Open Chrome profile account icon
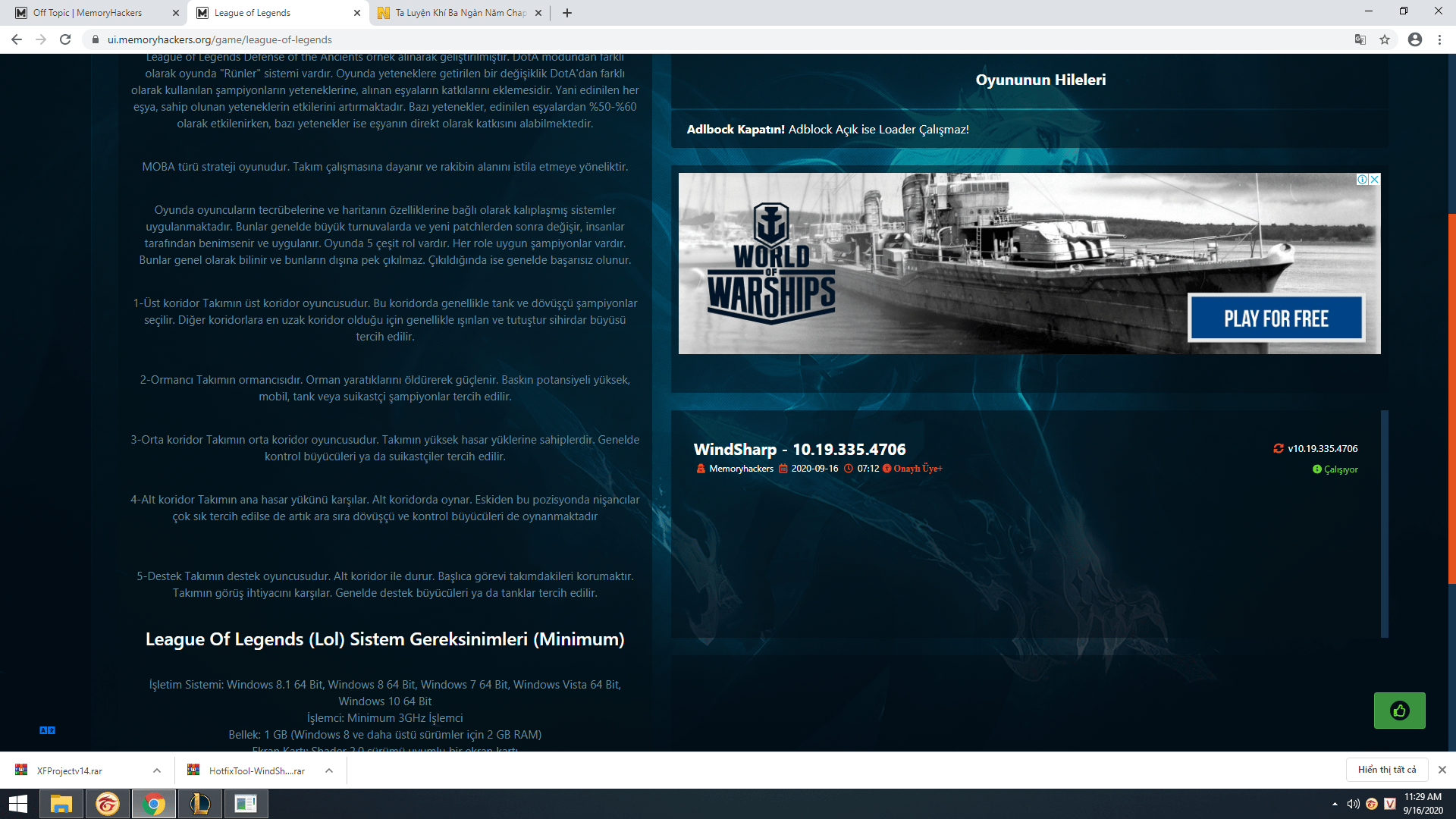1456x819 pixels. (x=1415, y=39)
